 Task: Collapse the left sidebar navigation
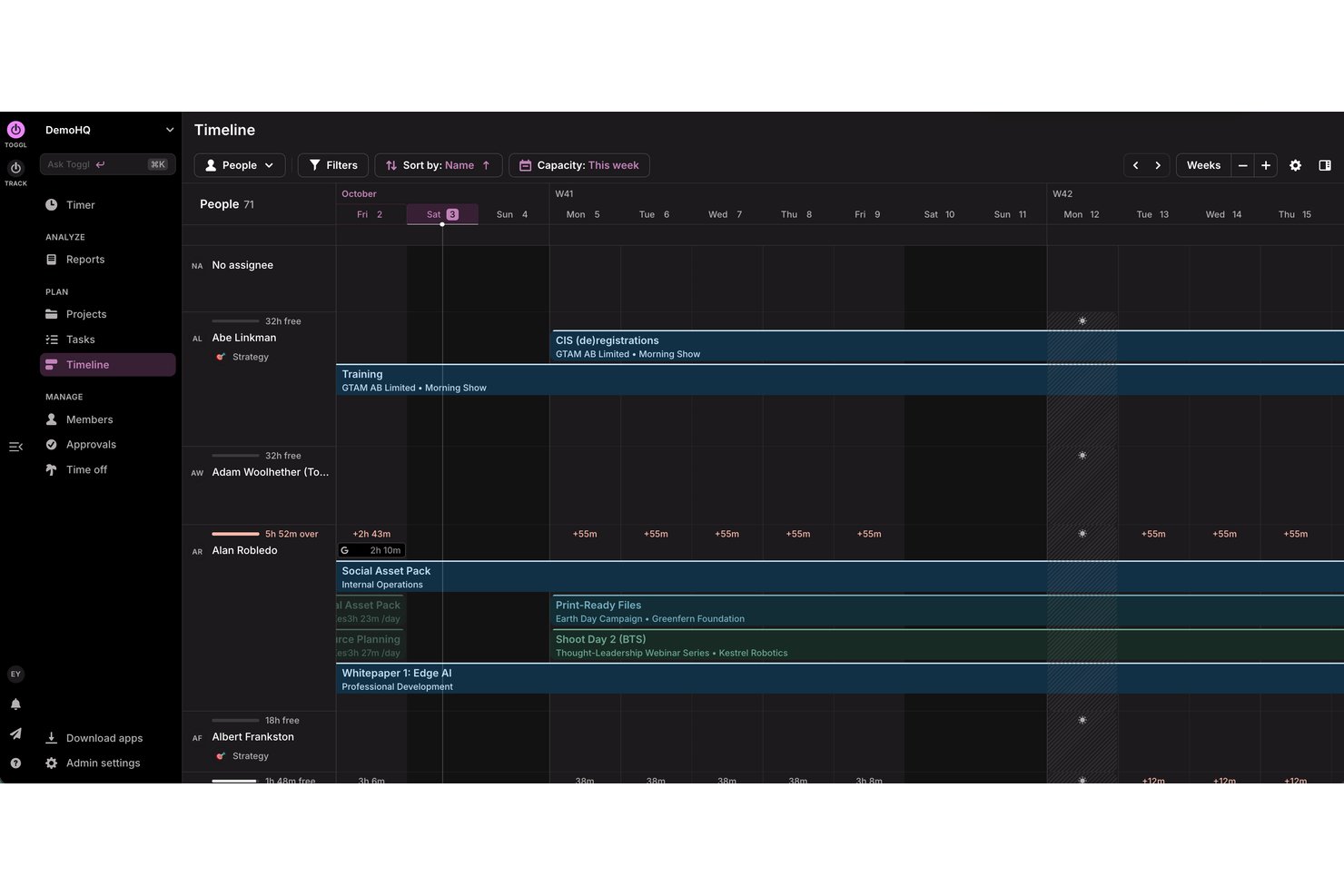(x=15, y=447)
